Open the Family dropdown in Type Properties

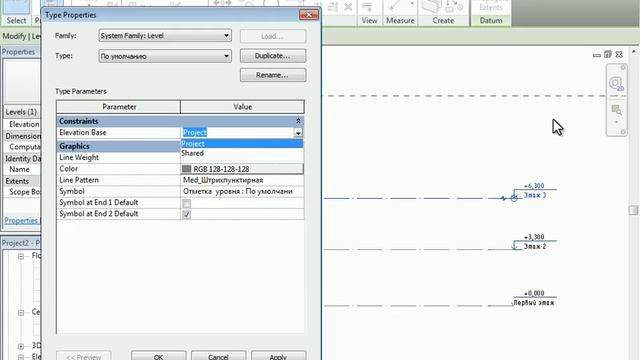click(x=165, y=36)
